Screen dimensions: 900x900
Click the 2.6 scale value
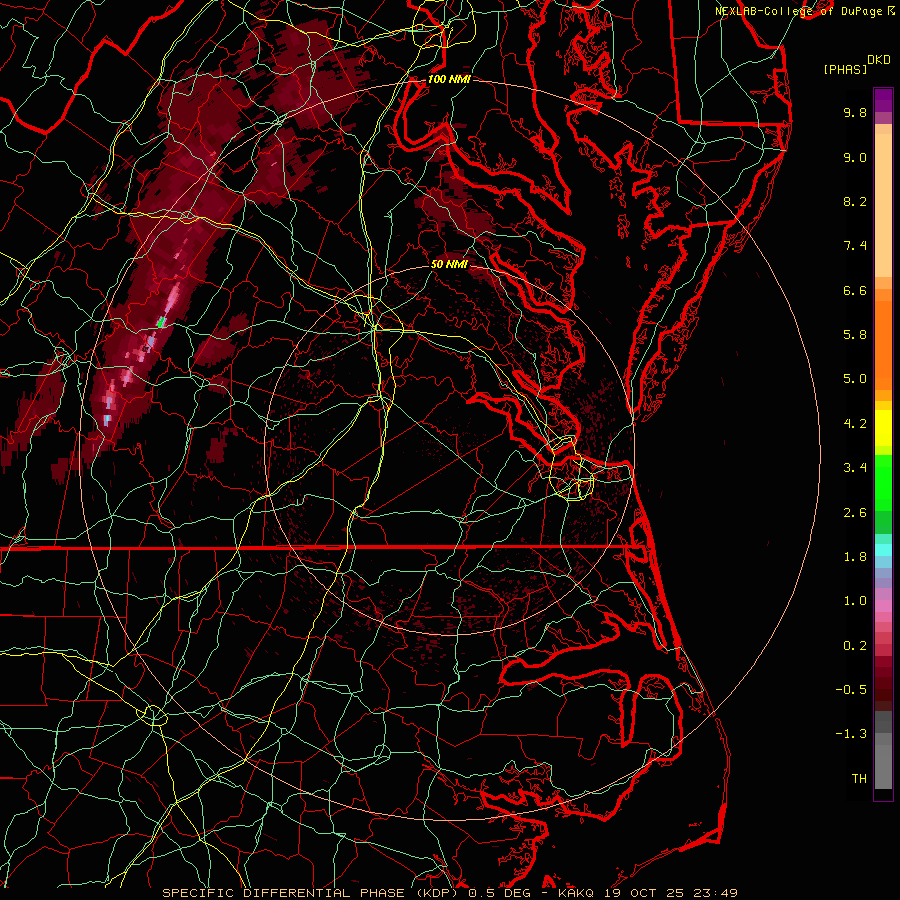[855, 513]
